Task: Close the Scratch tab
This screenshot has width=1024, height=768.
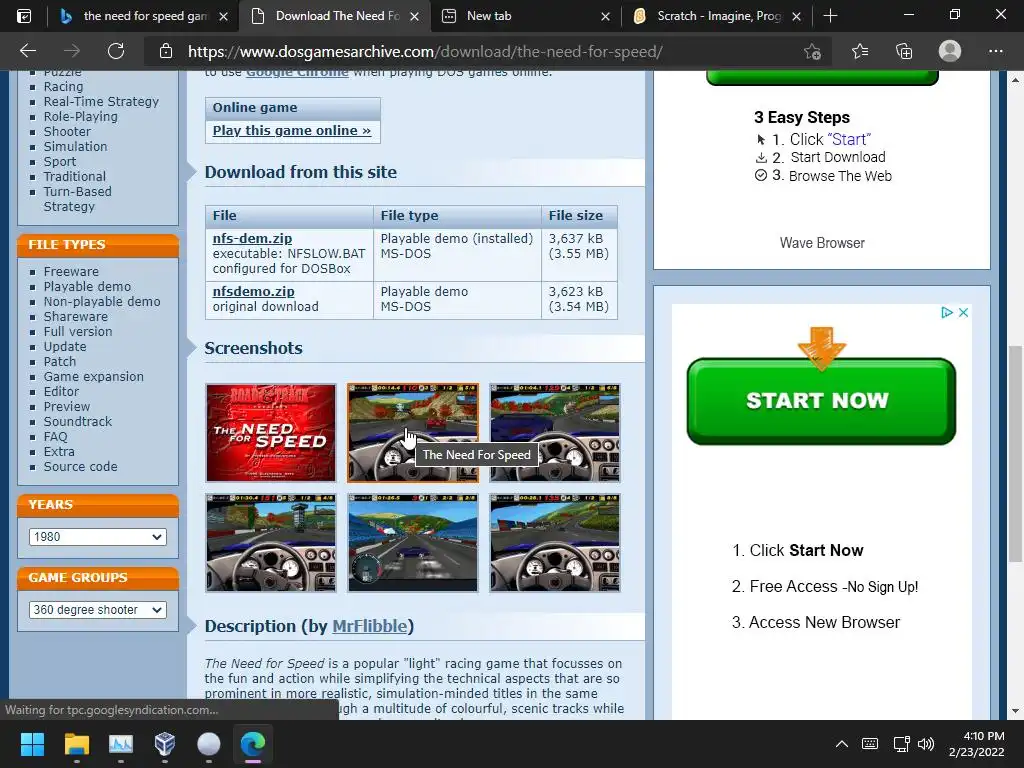Action: 796,16
